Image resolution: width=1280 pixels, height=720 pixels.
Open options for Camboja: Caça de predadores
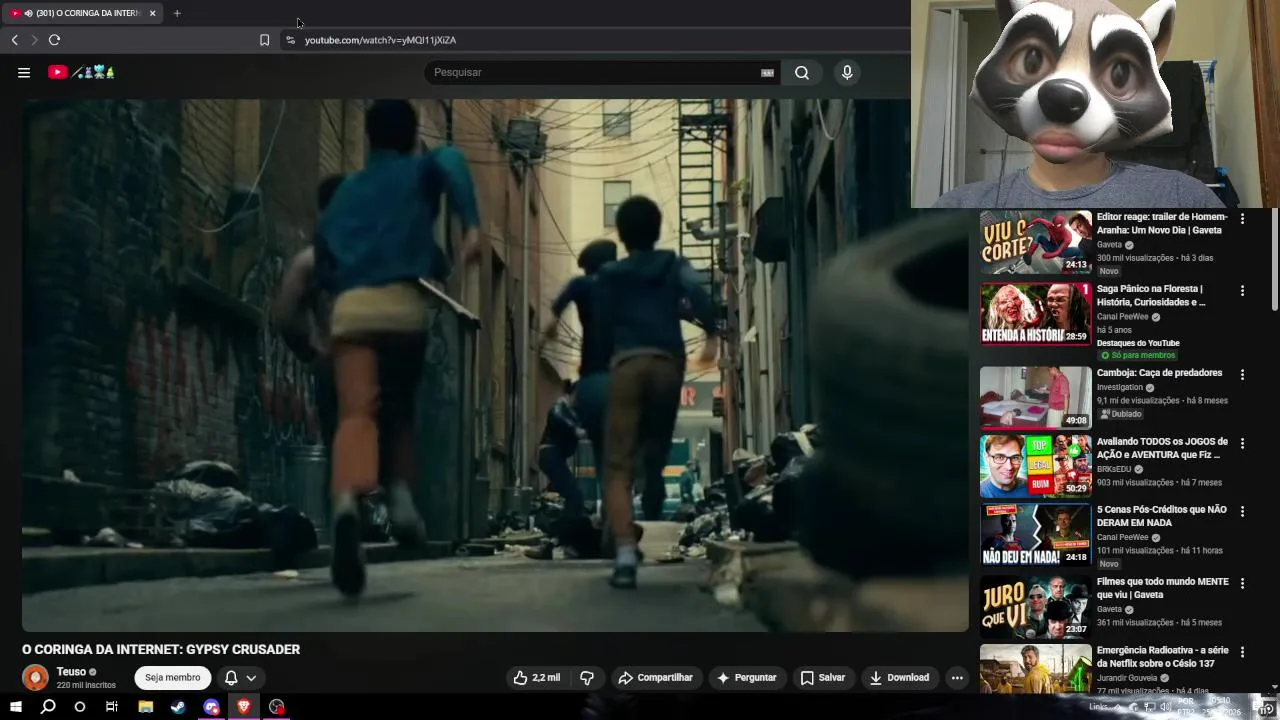(1242, 374)
